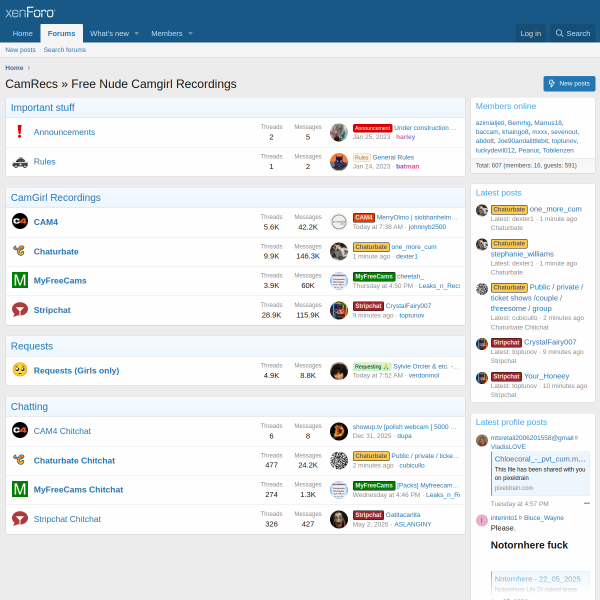Click the Latest profile posts heading
This screenshot has width=600, height=600.
pos(511,422)
